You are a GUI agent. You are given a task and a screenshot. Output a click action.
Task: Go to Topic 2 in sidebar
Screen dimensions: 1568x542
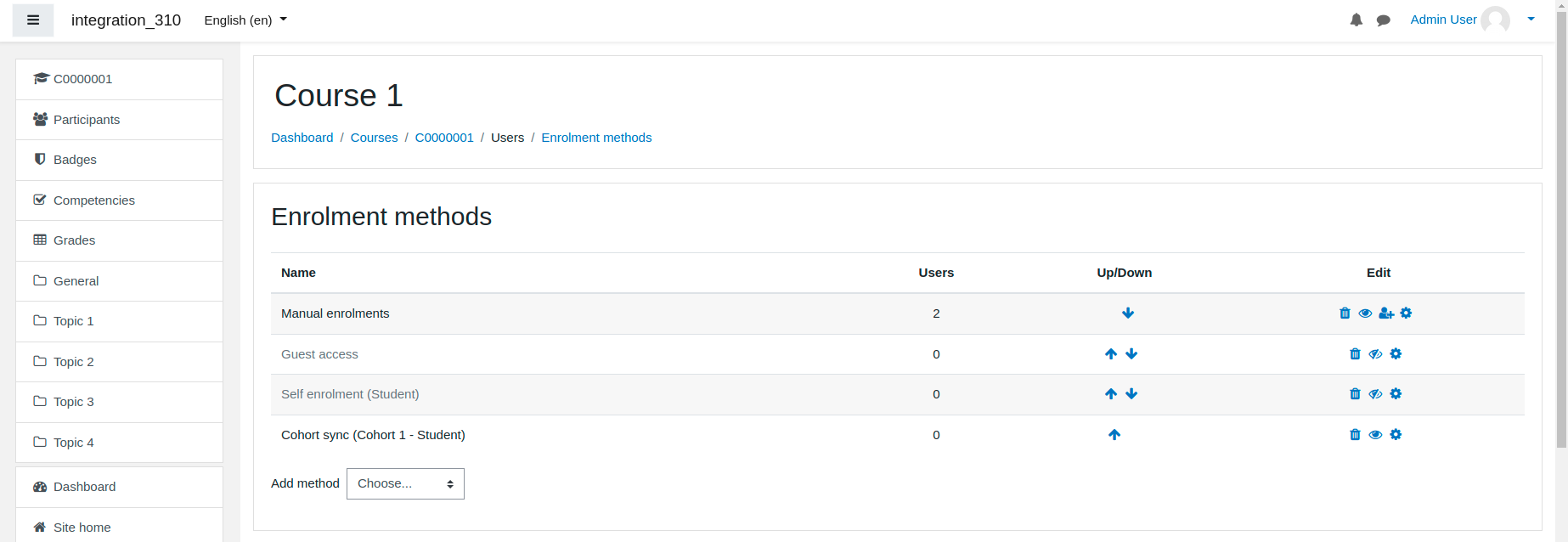point(119,362)
